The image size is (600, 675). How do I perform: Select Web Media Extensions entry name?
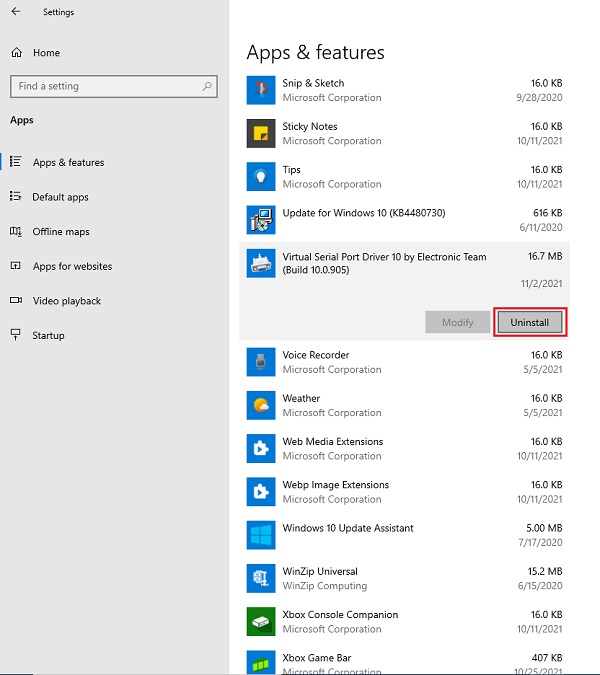click(333, 441)
